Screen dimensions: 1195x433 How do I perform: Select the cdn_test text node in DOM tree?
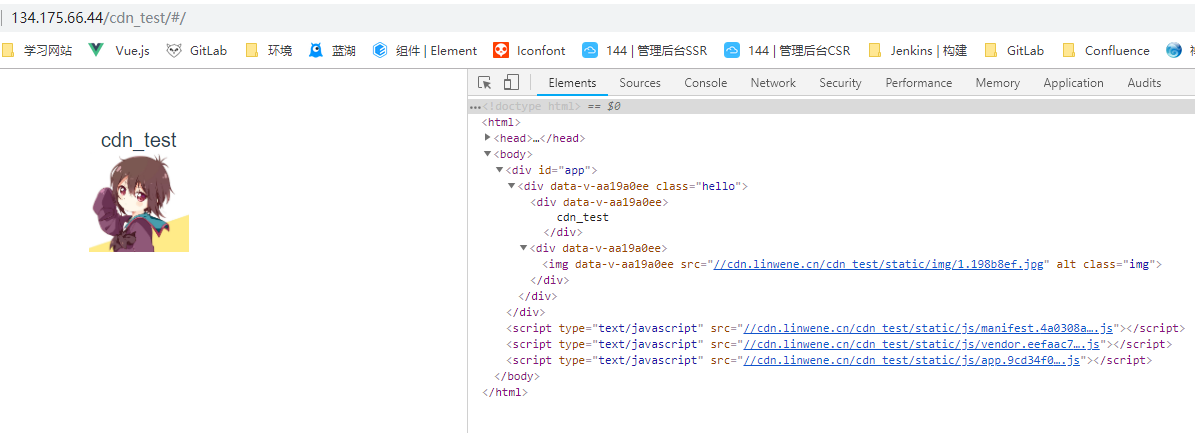[583, 217]
